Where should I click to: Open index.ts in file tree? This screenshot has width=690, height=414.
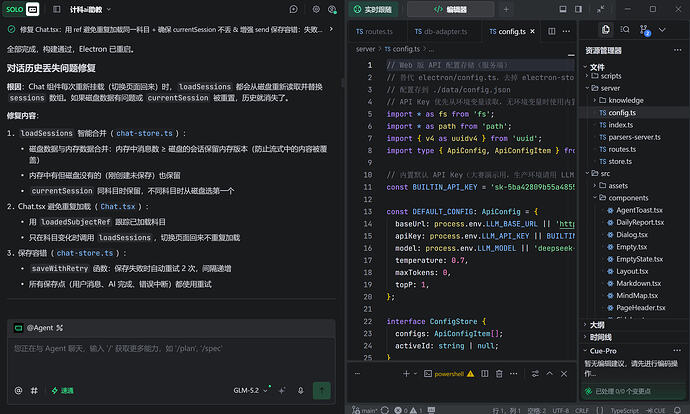tap(620, 125)
